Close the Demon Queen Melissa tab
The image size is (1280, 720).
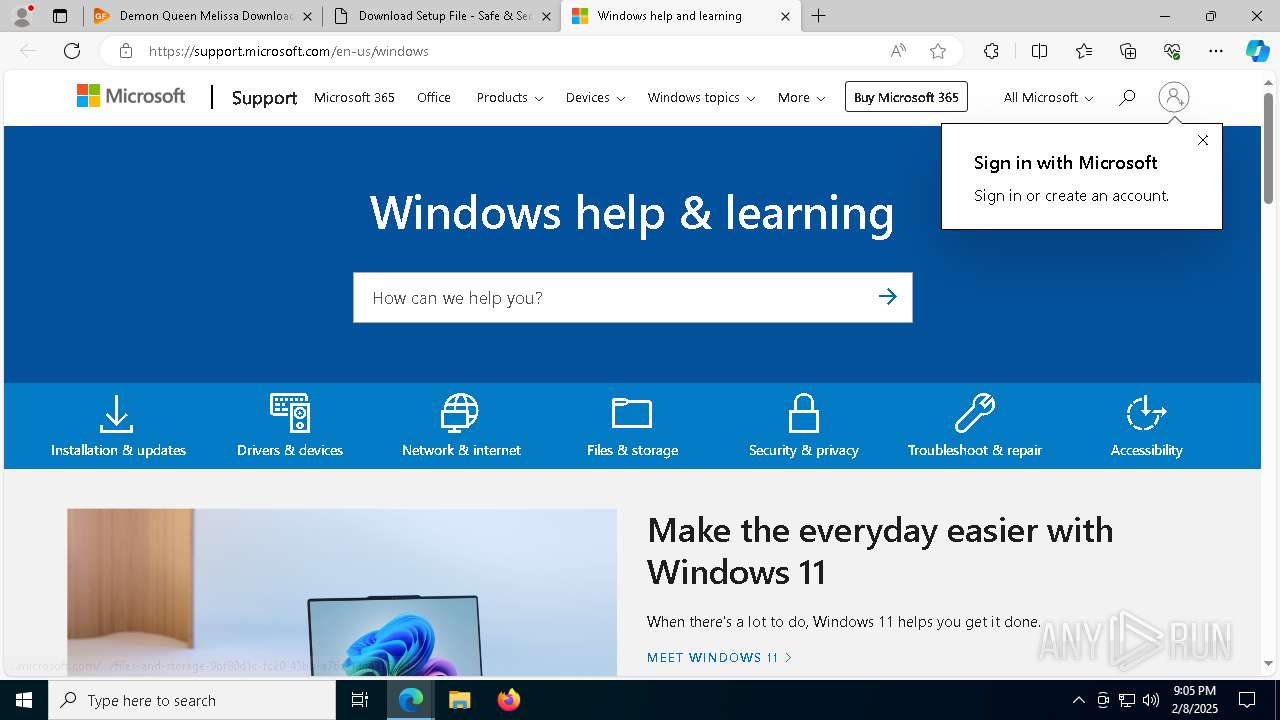tap(307, 16)
